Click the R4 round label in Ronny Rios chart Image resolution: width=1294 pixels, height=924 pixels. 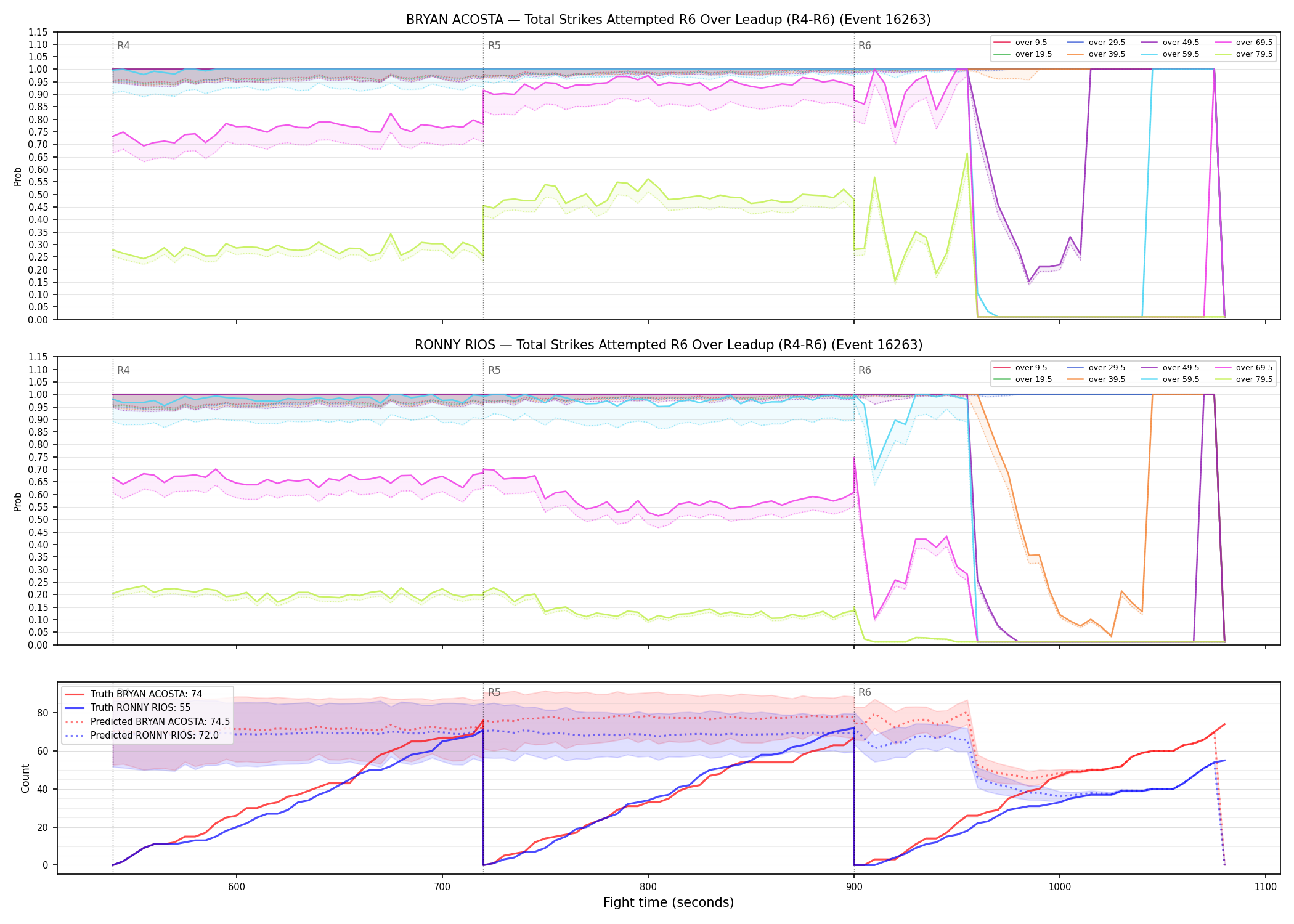123,370
